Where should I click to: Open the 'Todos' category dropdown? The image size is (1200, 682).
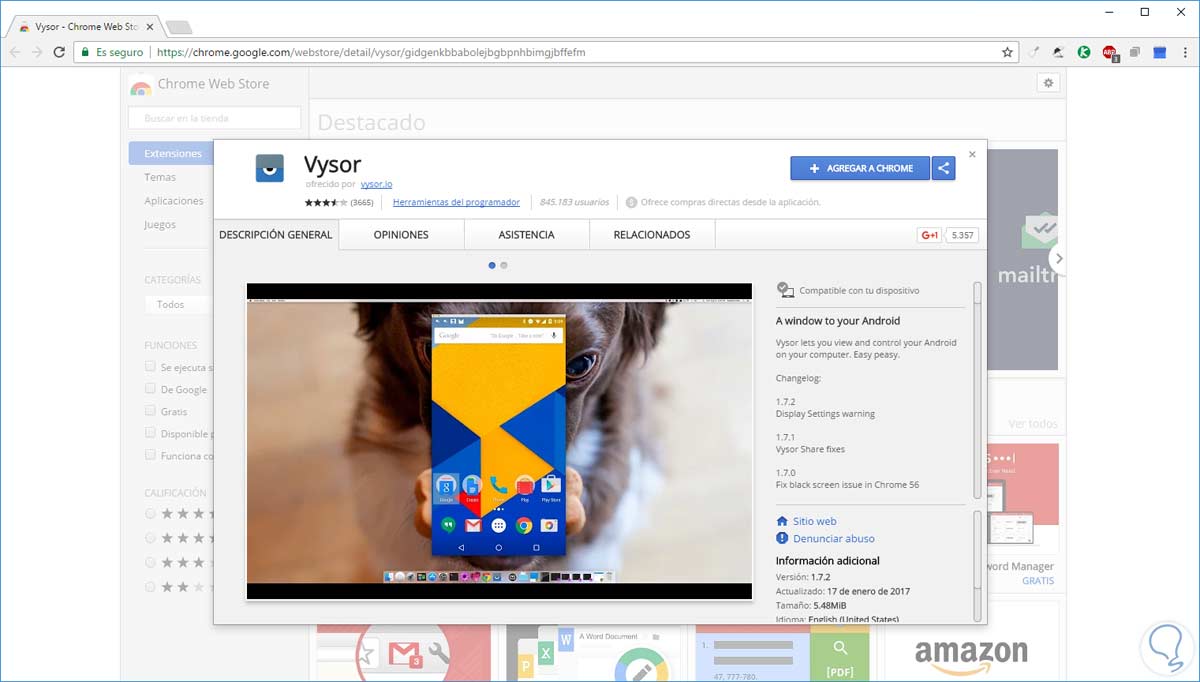click(178, 304)
